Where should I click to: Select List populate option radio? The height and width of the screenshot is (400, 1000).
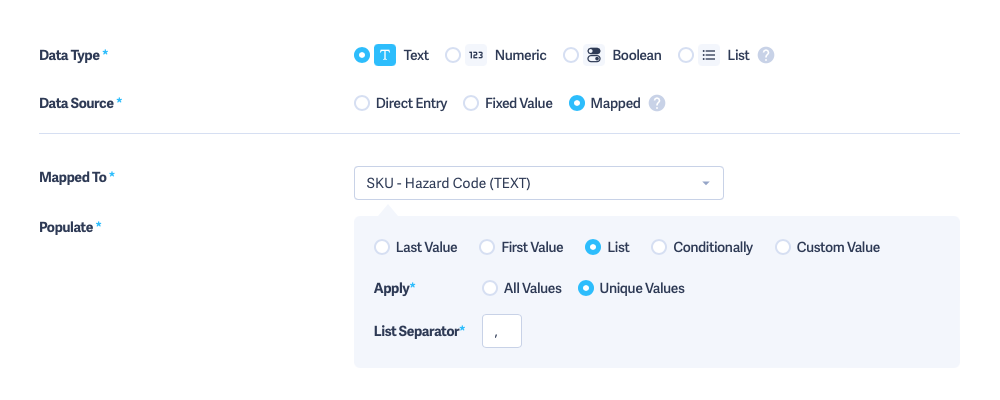(x=592, y=248)
